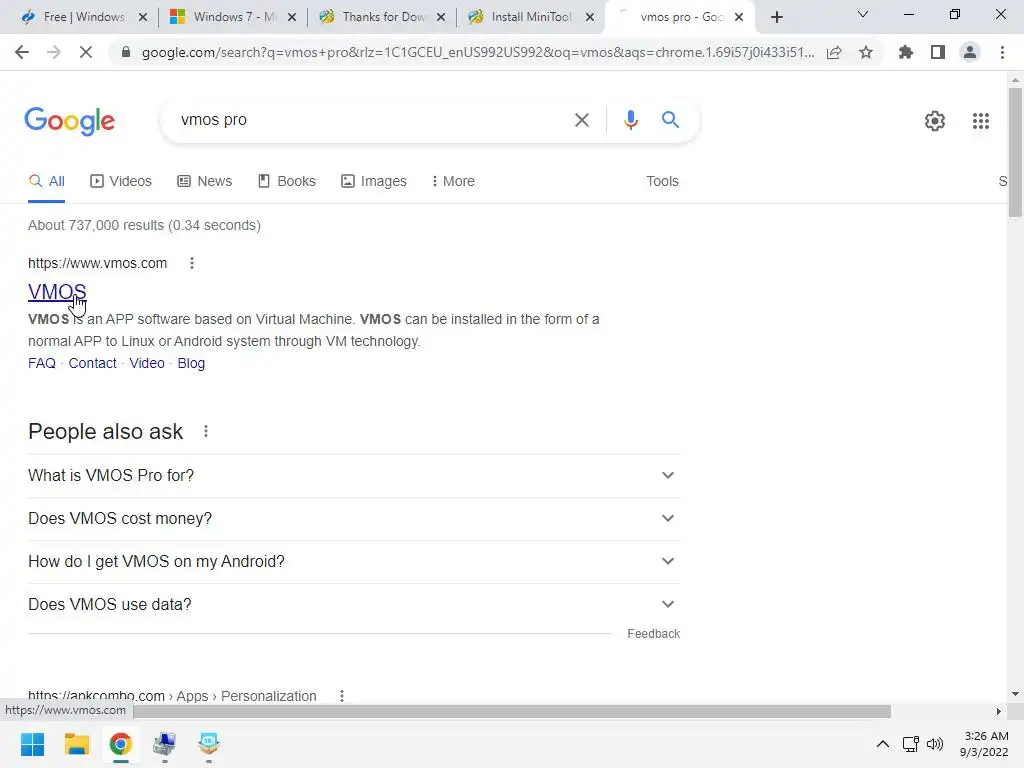This screenshot has width=1024, height=768.
Task: Clear the search box with X icon
Action: tap(581, 120)
